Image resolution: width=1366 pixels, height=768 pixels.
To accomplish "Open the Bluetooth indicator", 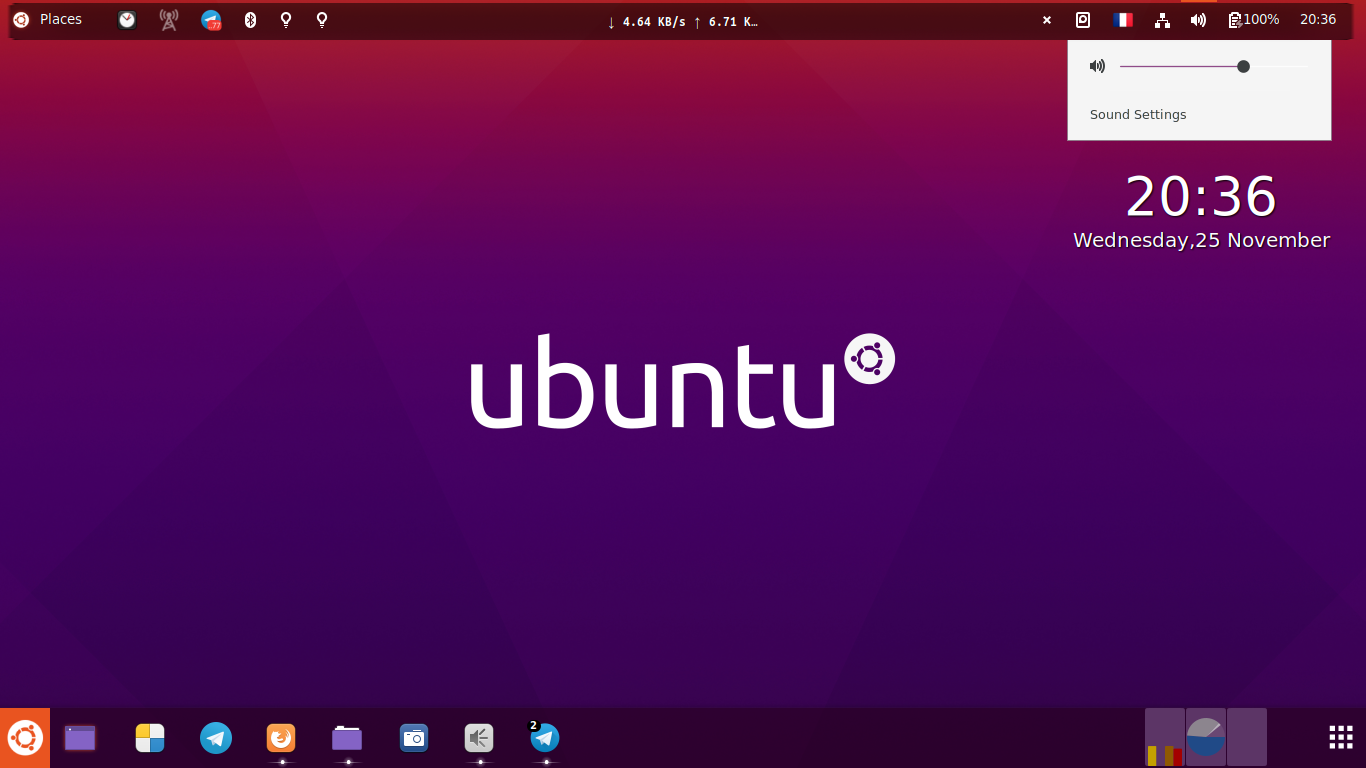I will (x=251, y=19).
